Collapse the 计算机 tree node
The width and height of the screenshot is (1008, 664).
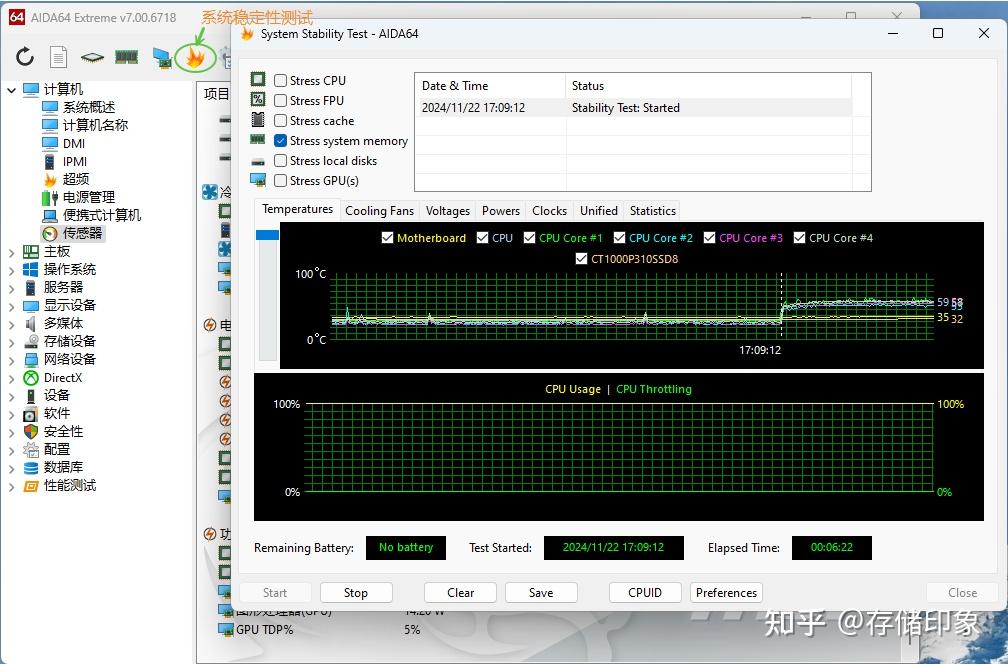(x=12, y=90)
